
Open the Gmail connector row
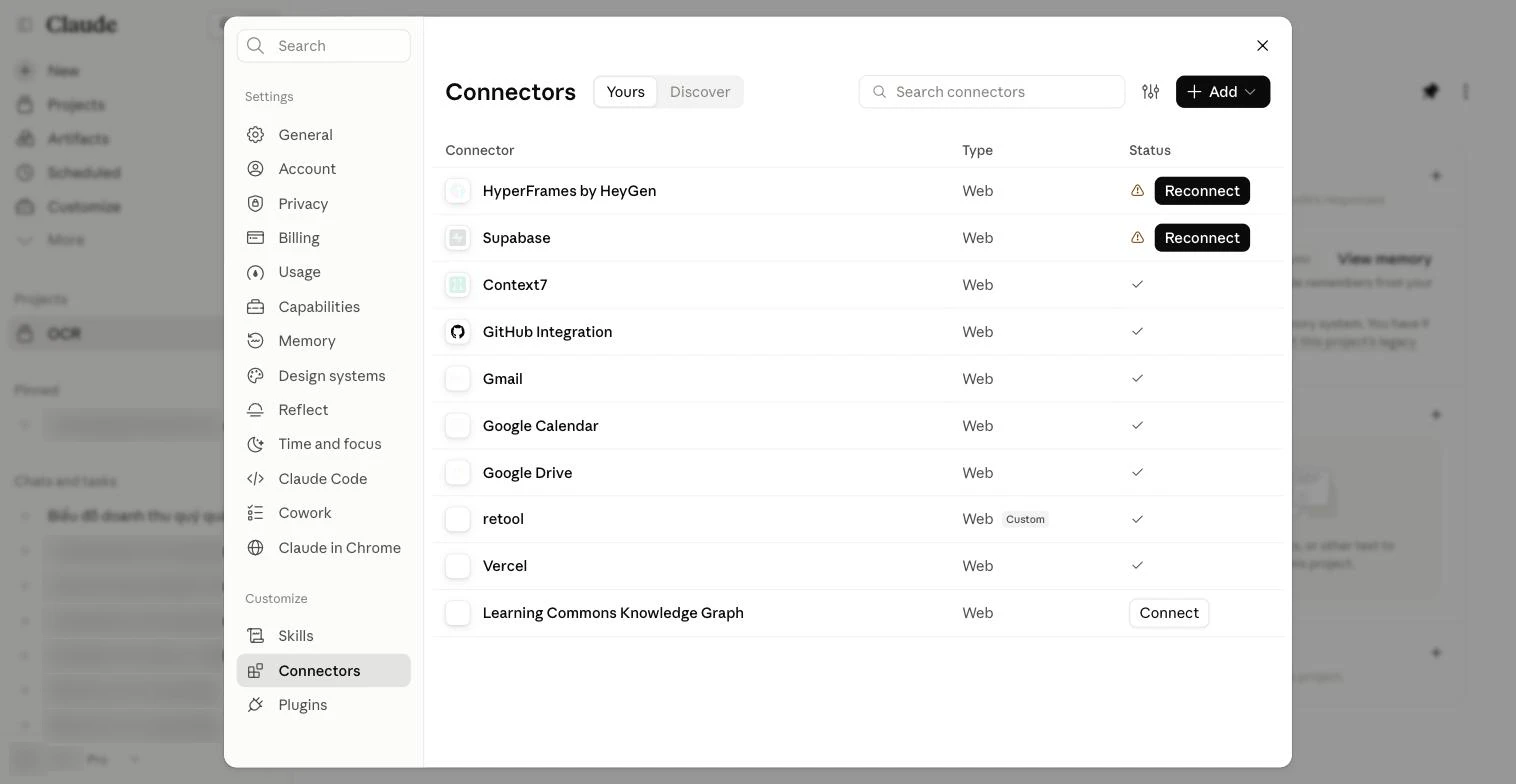pyautogui.click(x=858, y=379)
